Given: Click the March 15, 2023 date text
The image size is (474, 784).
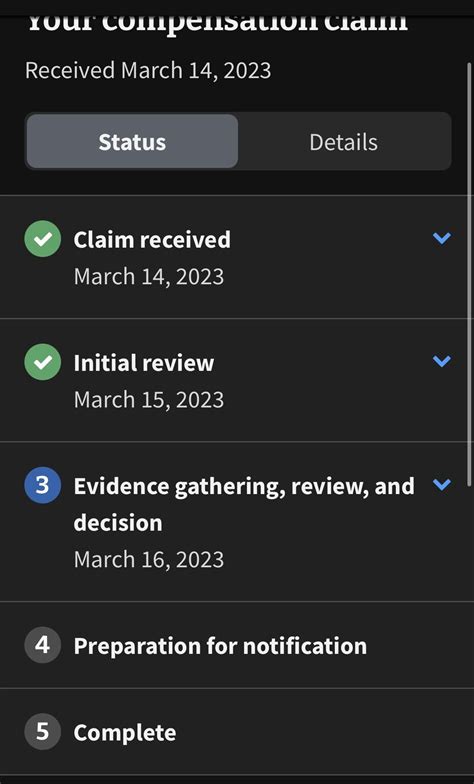Looking at the screenshot, I should pos(148,400).
